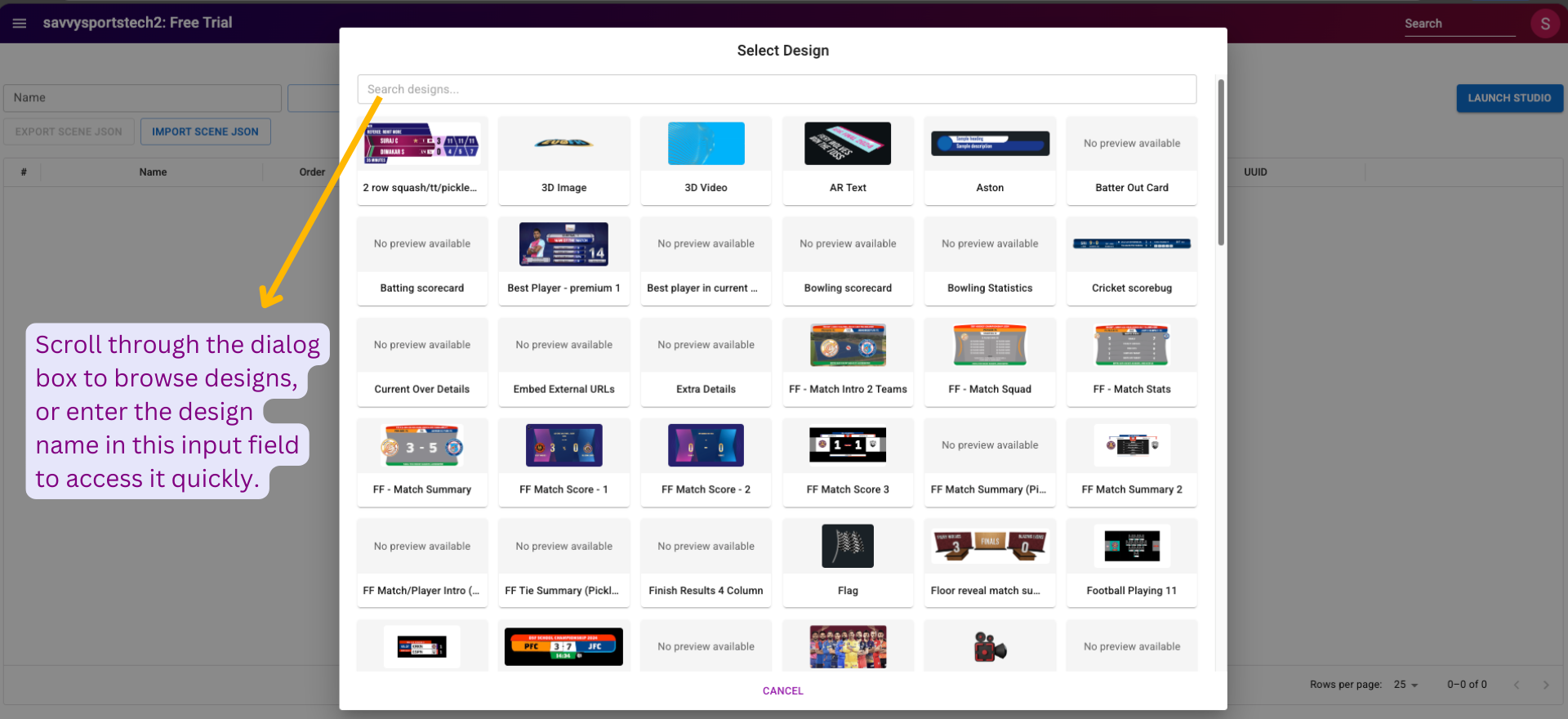Open the hamburger navigation menu
1568x719 pixels.
pos(20,23)
